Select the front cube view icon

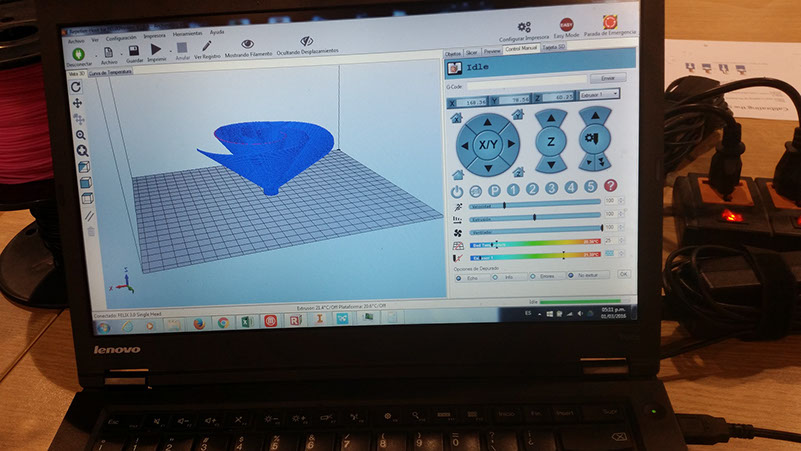point(85,182)
